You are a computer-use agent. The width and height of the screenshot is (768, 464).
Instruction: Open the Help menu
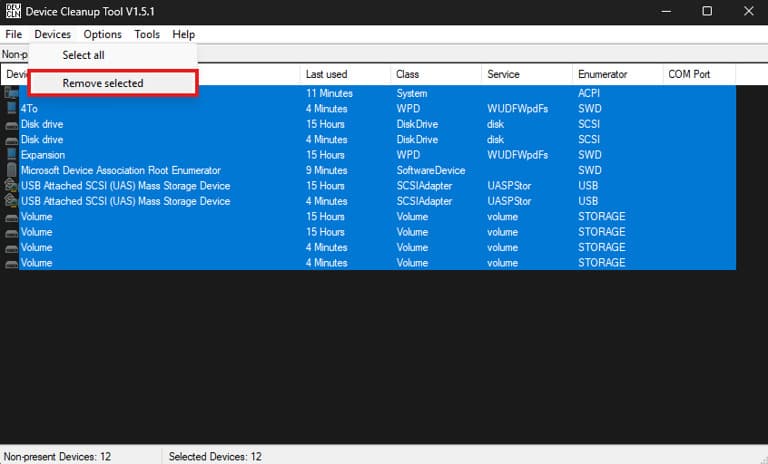tap(183, 34)
